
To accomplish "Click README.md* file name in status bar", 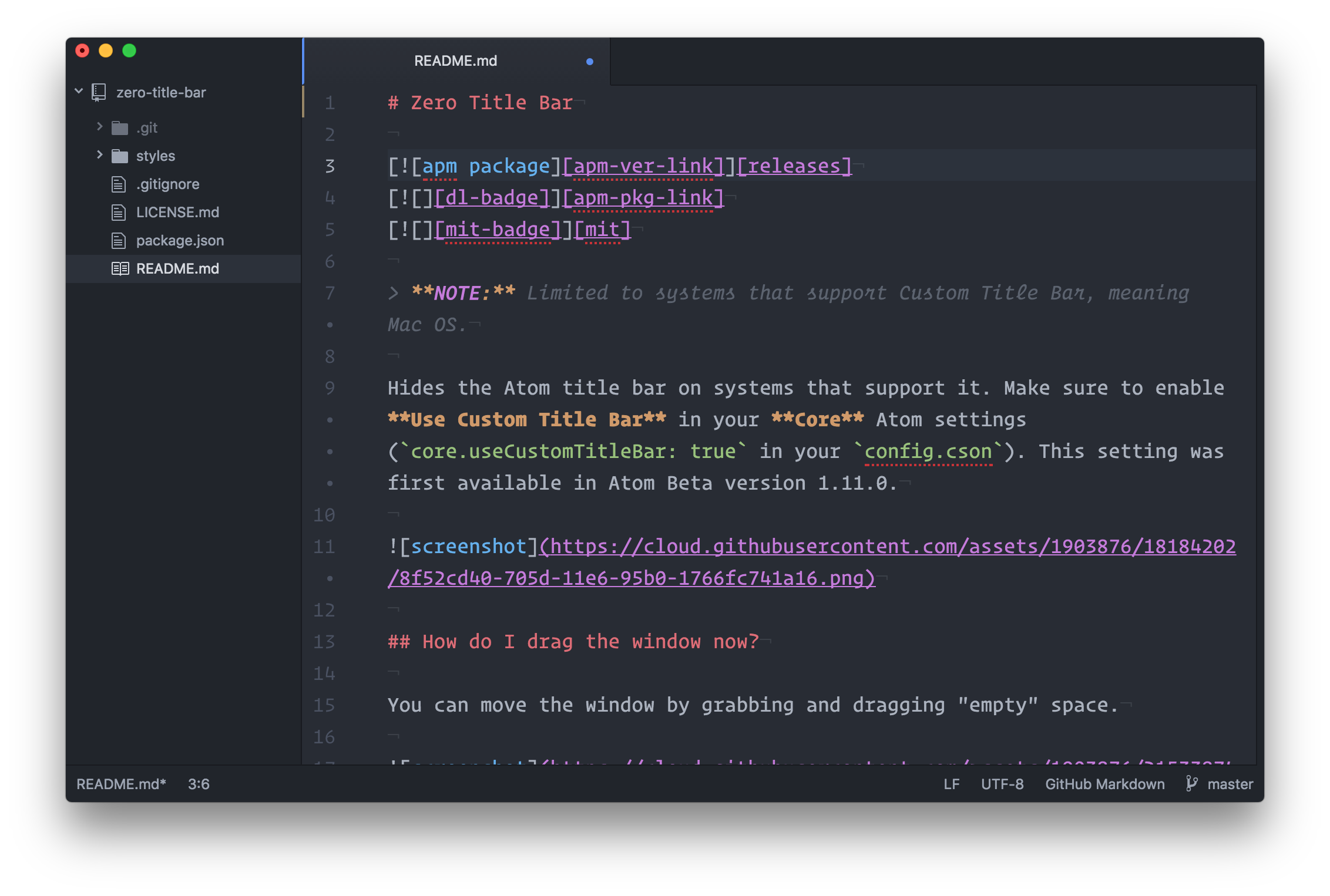I will click(122, 784).
